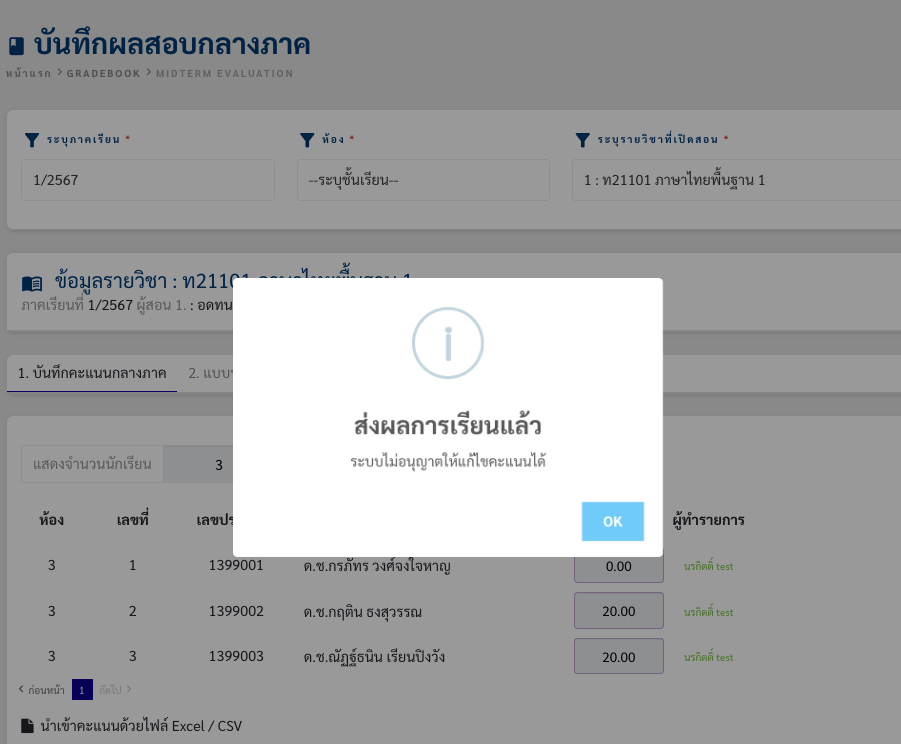Click the book icon beside page title
The image size is (901, 744).
(16, 46)
